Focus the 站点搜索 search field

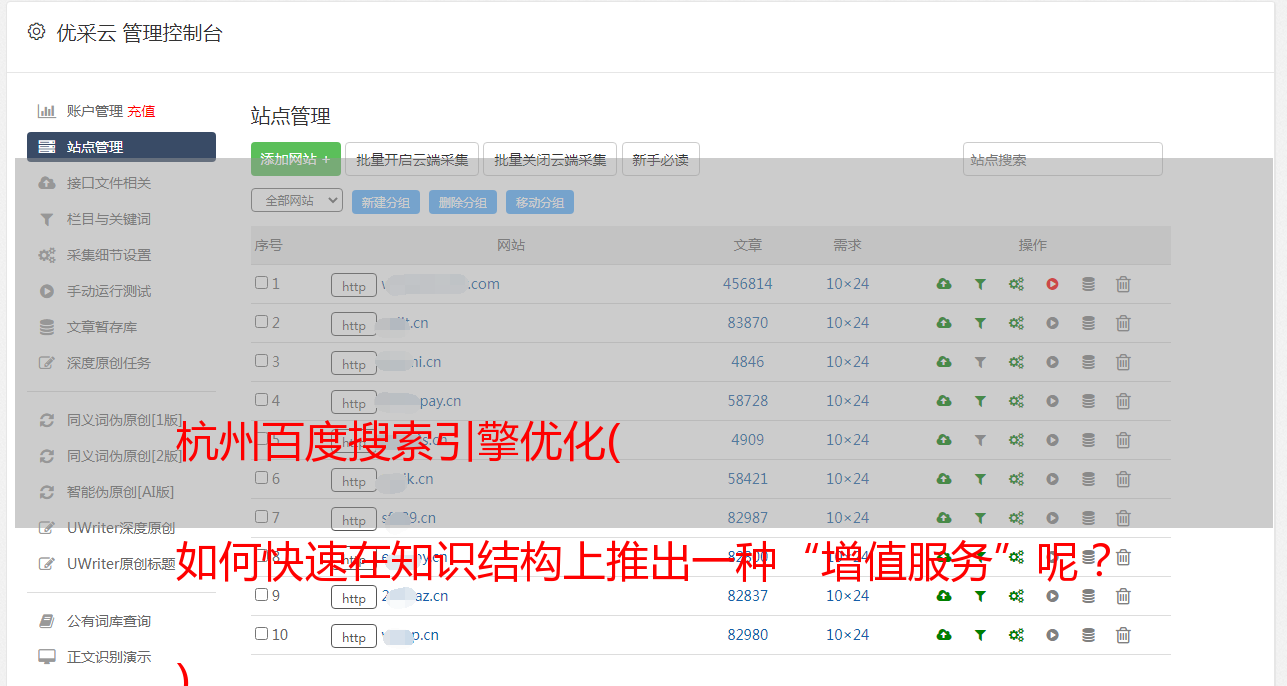point(1062,159)
